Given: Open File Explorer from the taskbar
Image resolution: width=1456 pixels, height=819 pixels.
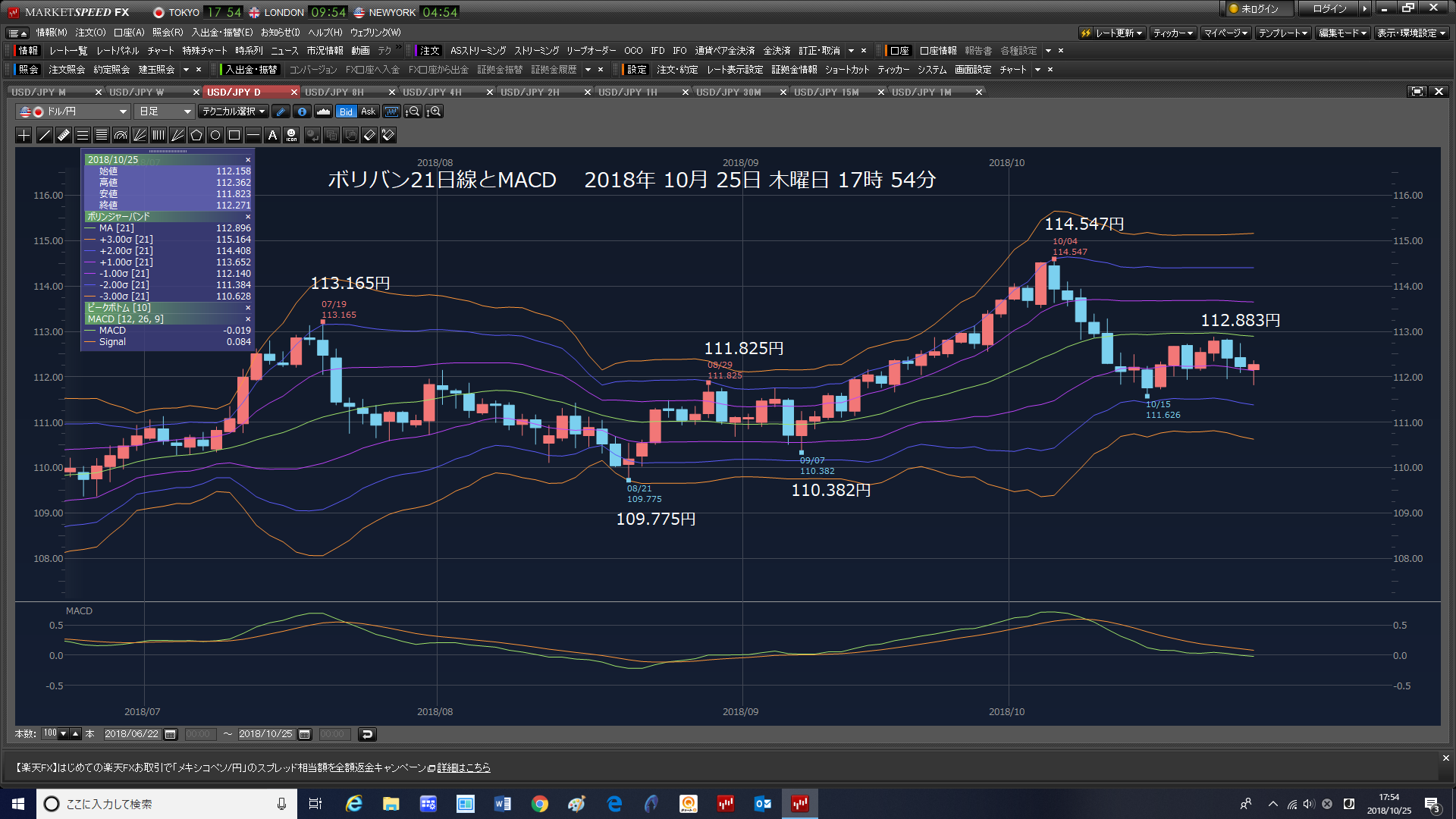Looking at the screenshot, I should point(391,804).
